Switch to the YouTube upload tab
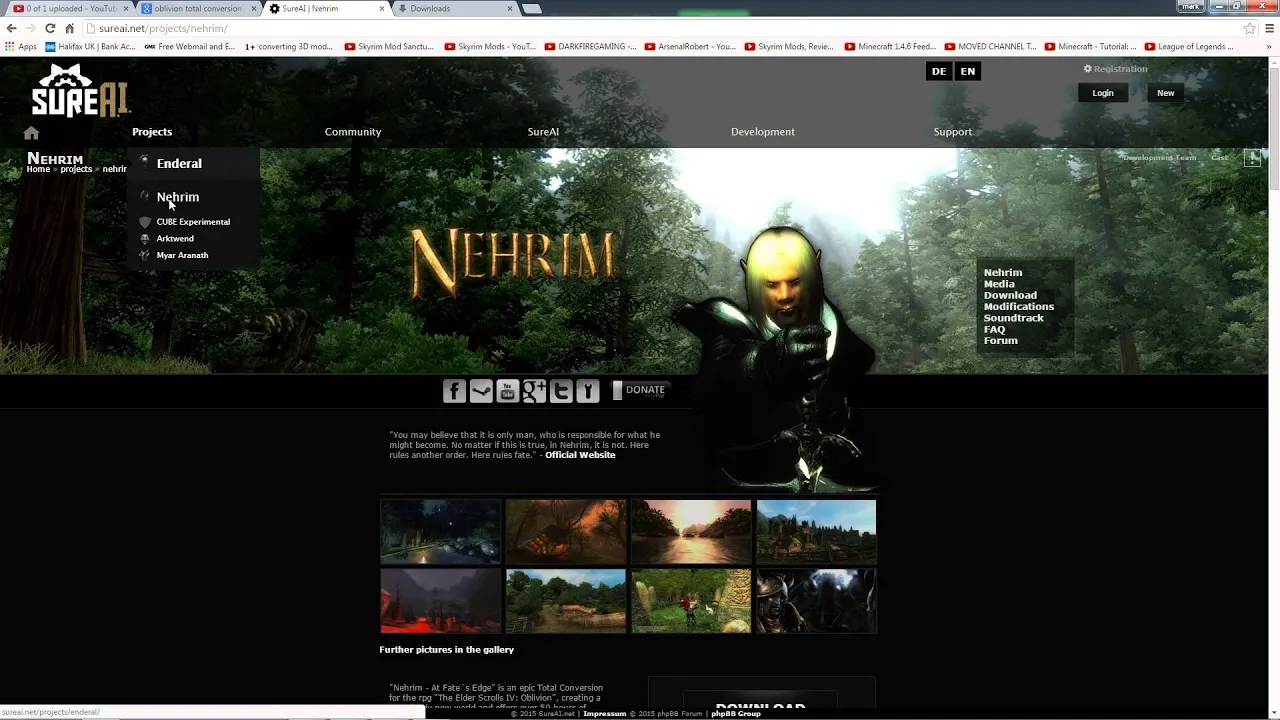 (x=68, y=8)
